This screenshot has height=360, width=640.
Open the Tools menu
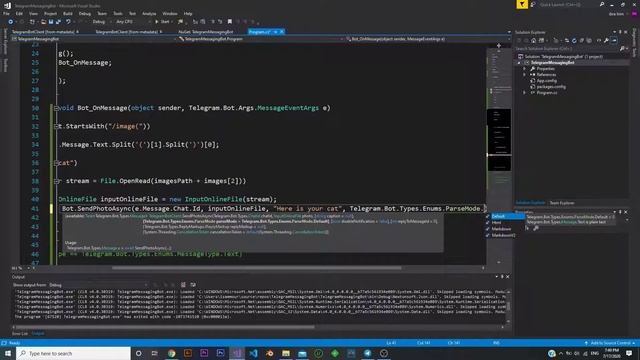pyautogui.click(x=118, y=13)
